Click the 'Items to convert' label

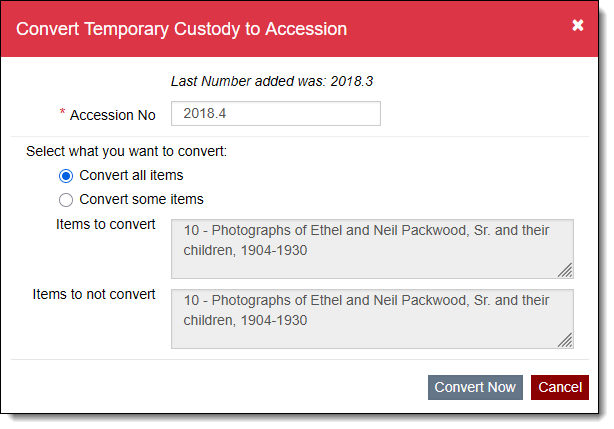[106, 224]
